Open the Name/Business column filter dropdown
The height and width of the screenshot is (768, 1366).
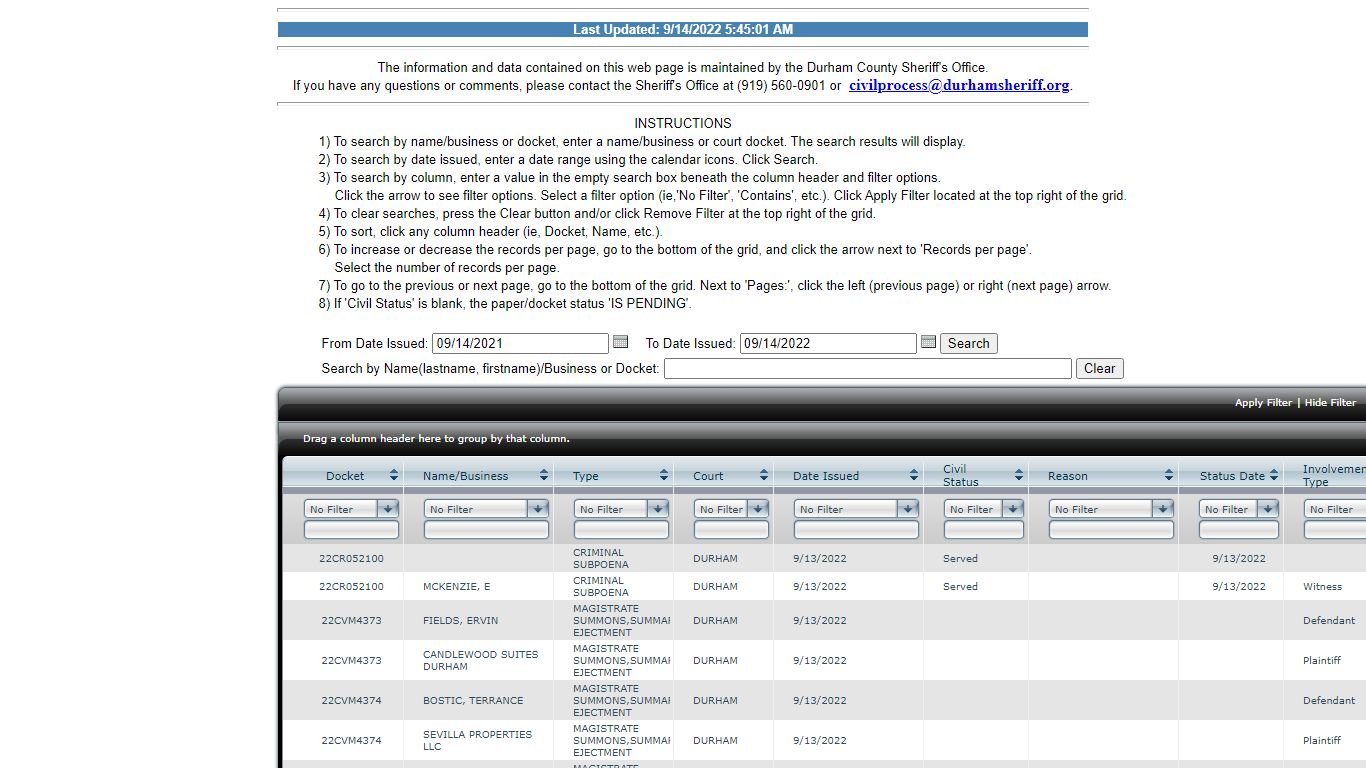[538, 509]
